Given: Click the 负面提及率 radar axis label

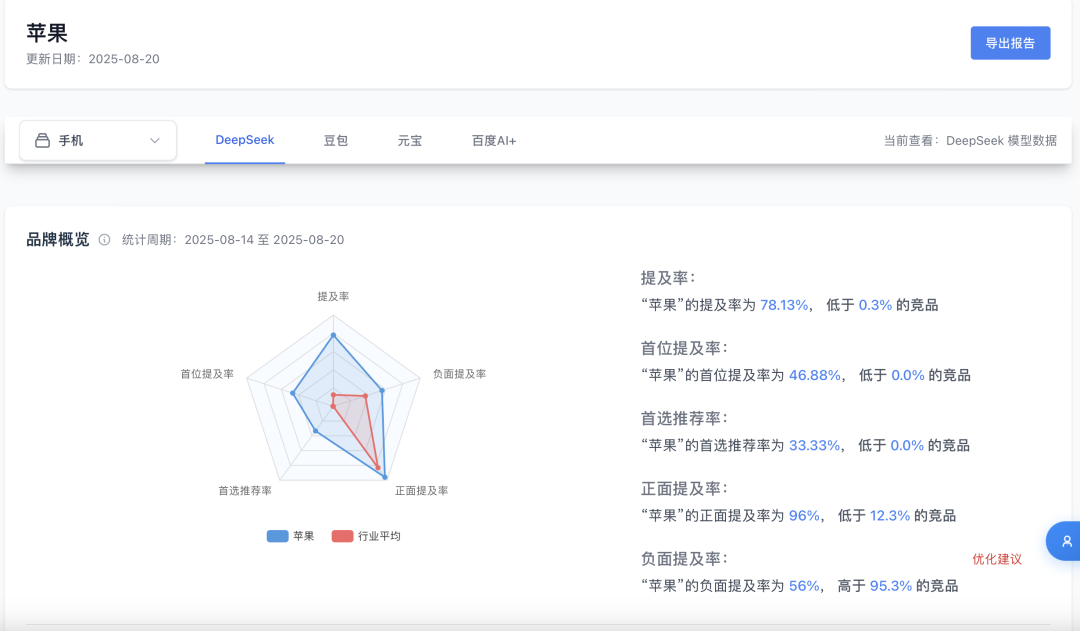Looking at the screenshot, I should (459, 373).
